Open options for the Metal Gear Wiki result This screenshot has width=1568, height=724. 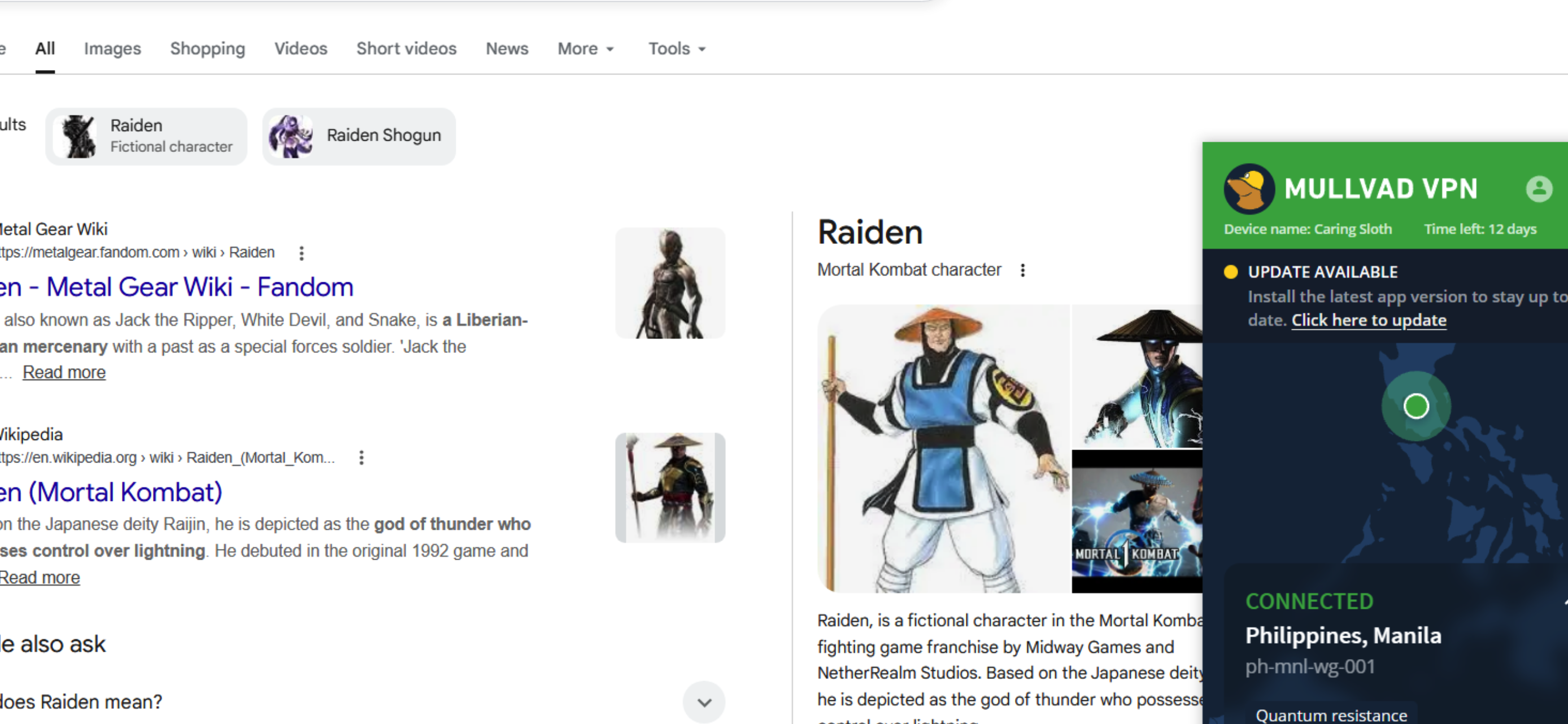click(301, 253)
